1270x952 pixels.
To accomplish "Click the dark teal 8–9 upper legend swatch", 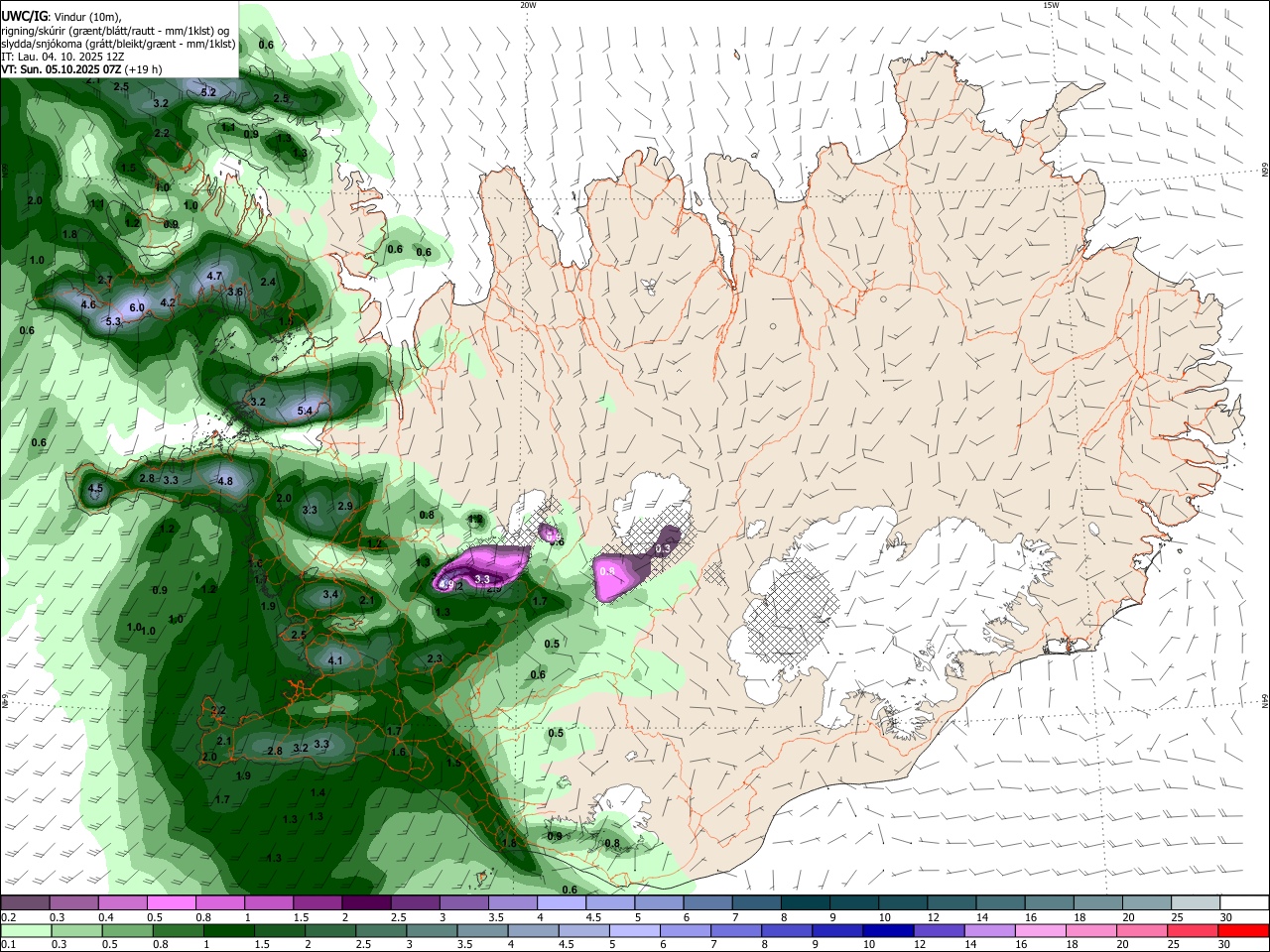I will point(806,902).
